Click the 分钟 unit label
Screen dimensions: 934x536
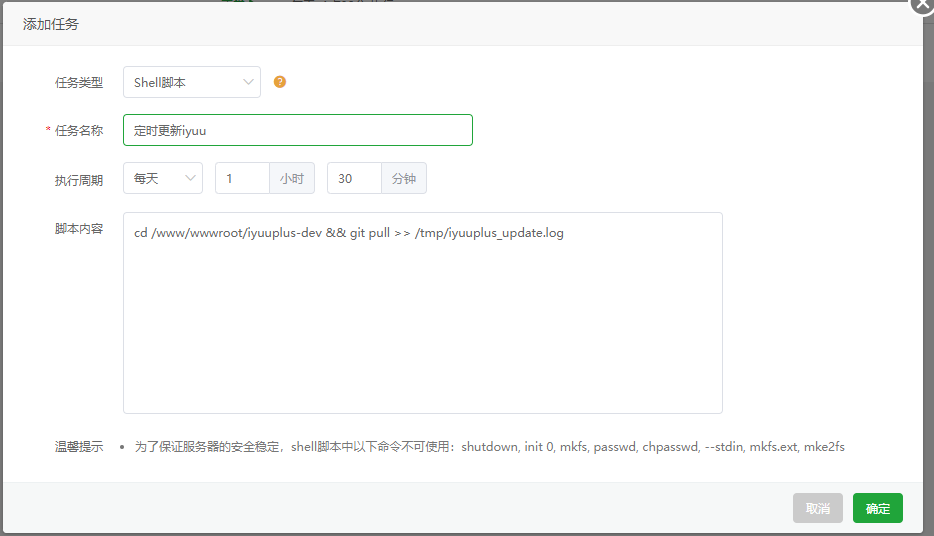(x=404, y=178)
